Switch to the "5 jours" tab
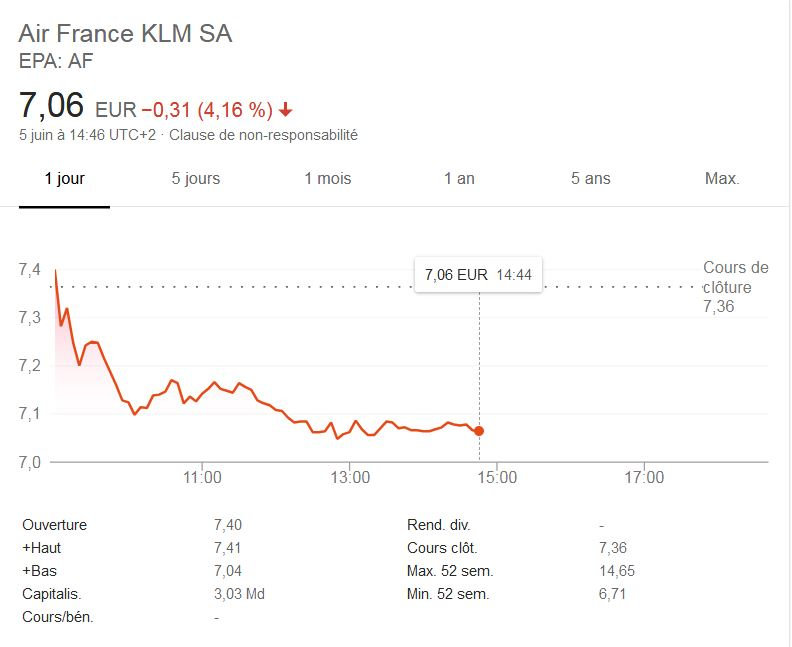 [196, 179]
